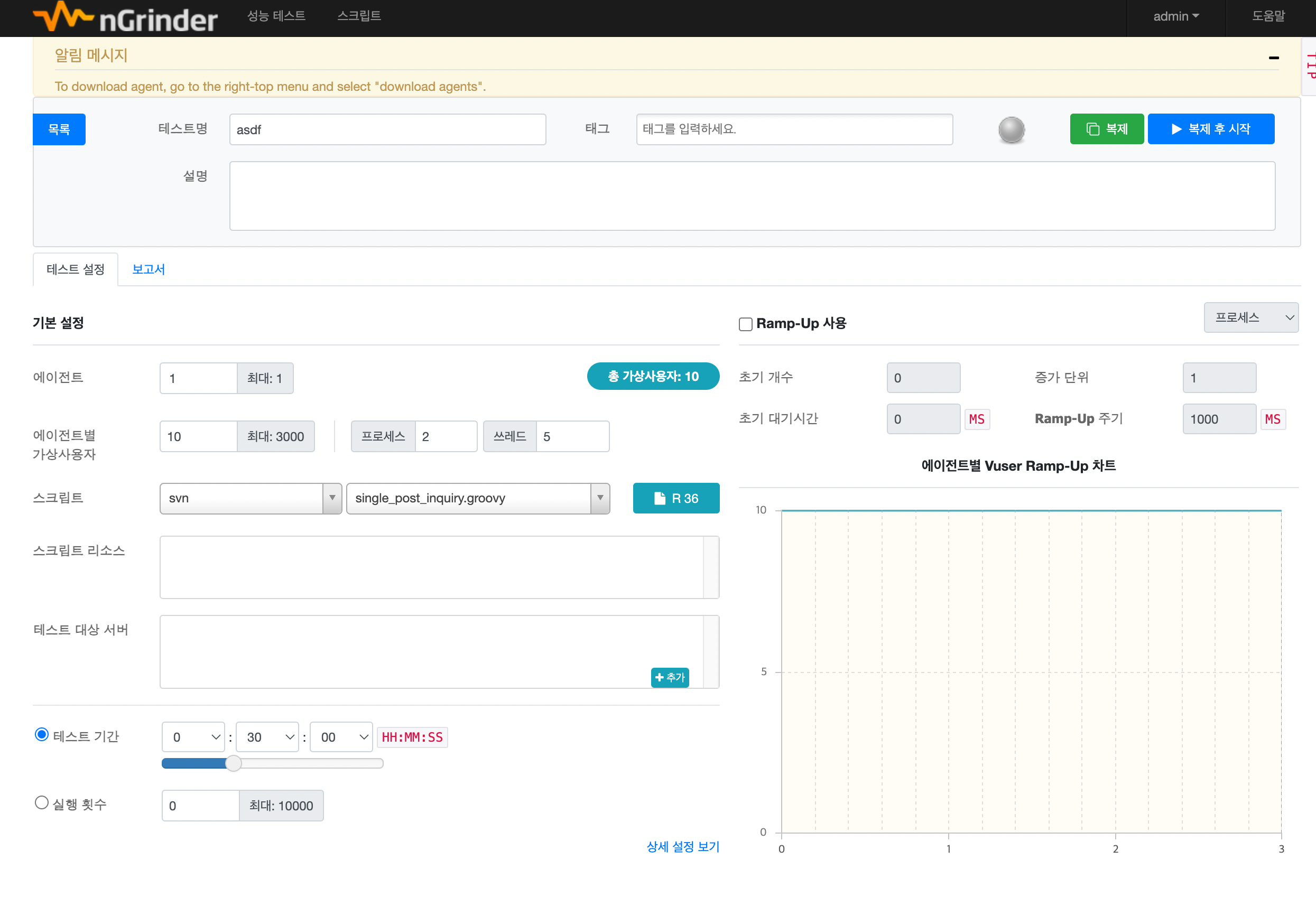This screenshot has height=916, width=1316.
Task: Open the 상세 설정 보기 link
Action: pyautogui.click(x=682, y=846)
